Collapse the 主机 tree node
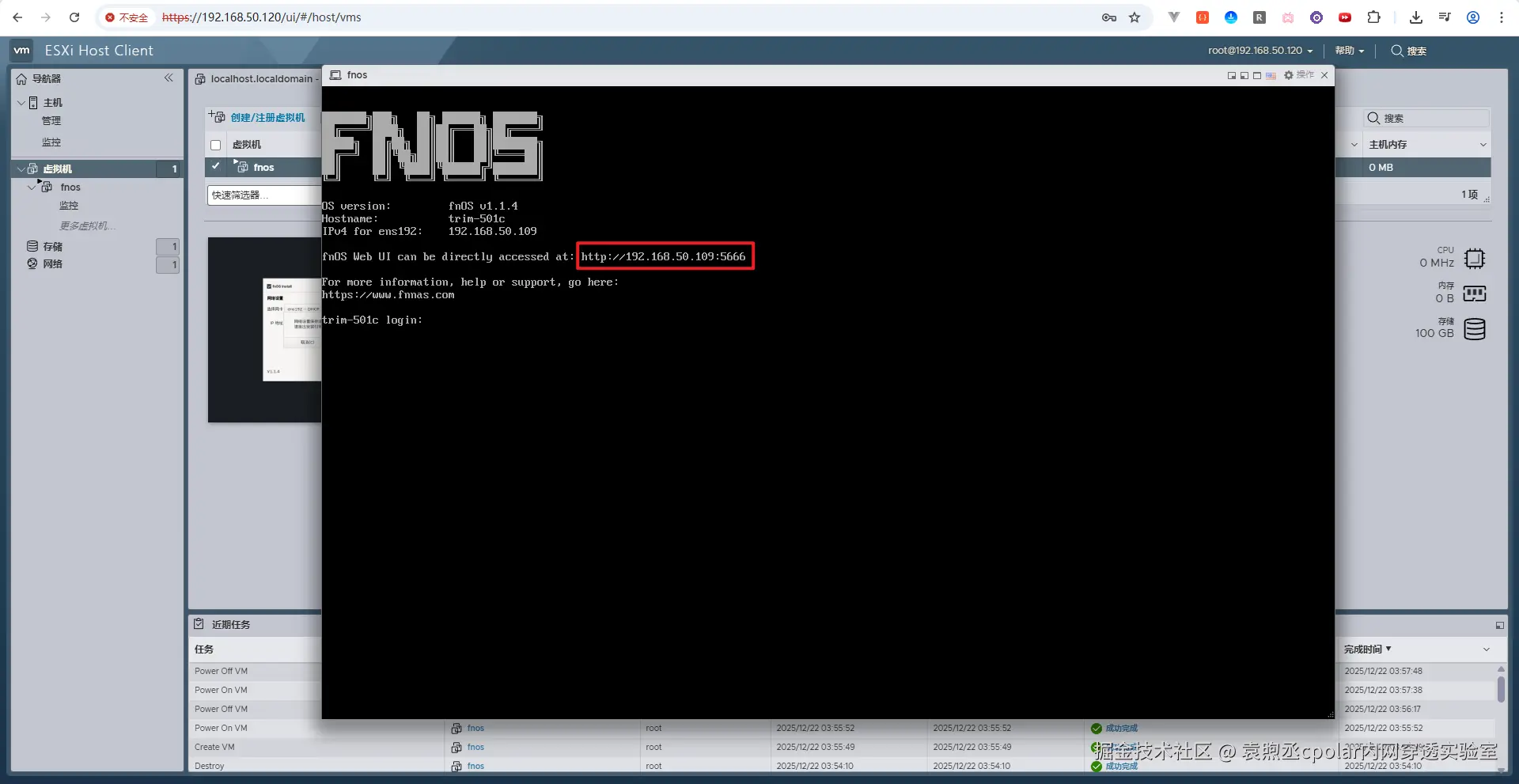1519x784 pixels. 21,103
